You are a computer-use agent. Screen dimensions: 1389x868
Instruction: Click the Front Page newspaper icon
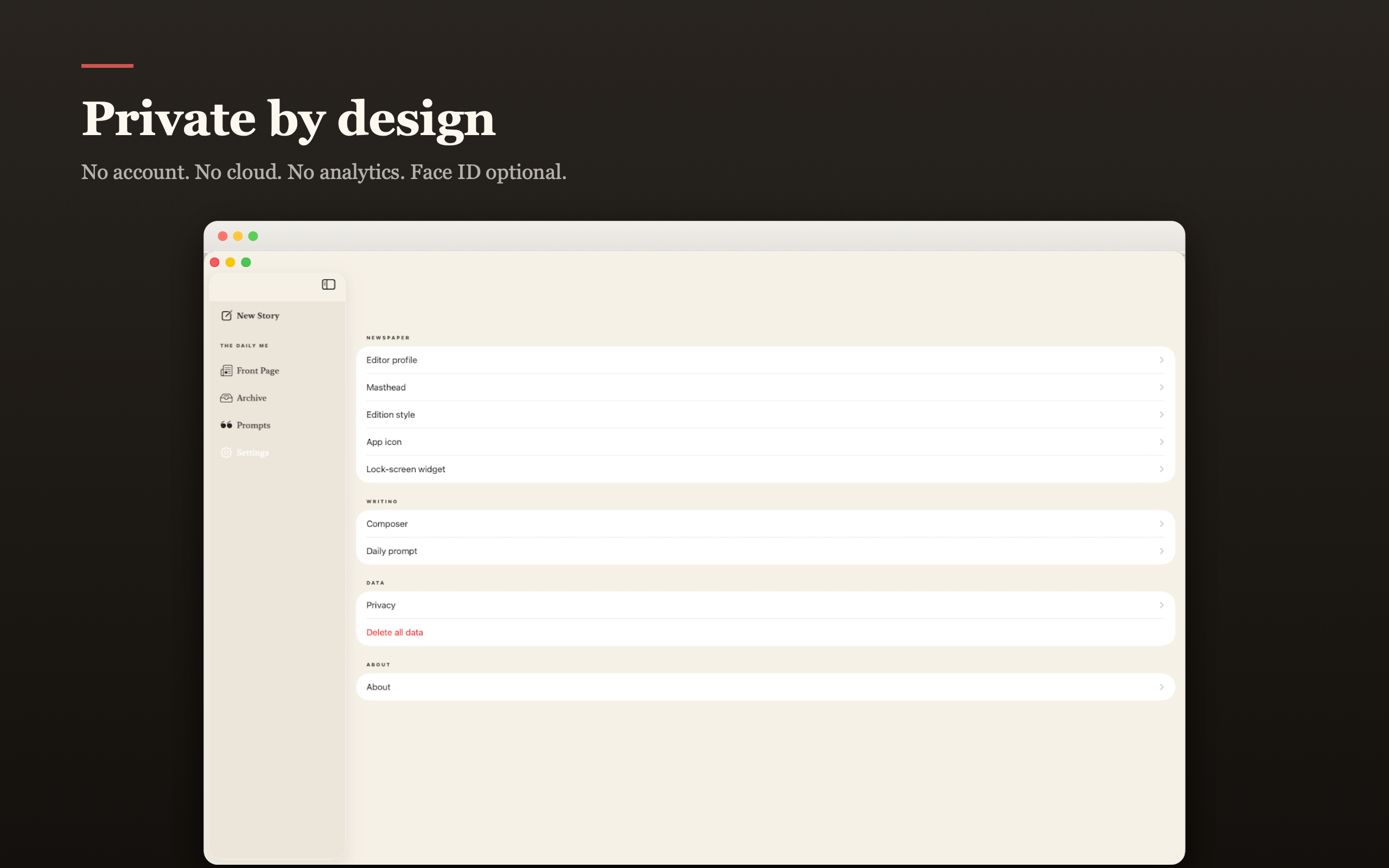click(226, 371)
